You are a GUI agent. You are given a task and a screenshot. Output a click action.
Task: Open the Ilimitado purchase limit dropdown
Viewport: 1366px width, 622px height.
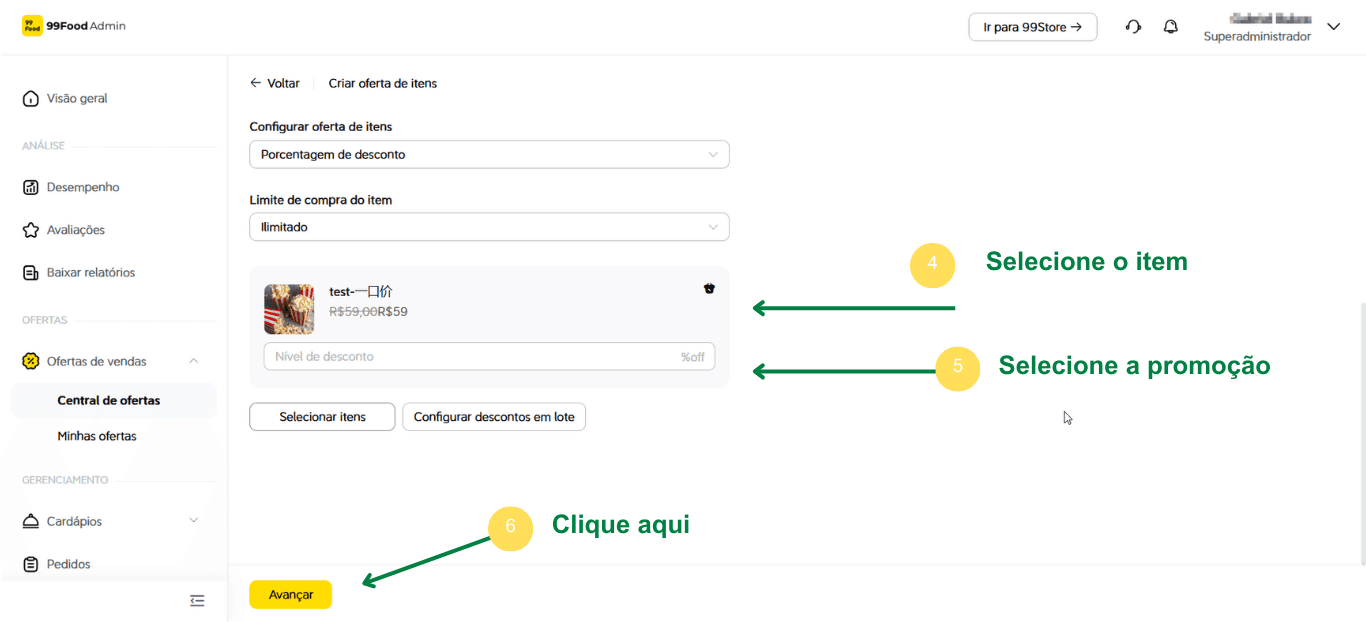(489, 227)
